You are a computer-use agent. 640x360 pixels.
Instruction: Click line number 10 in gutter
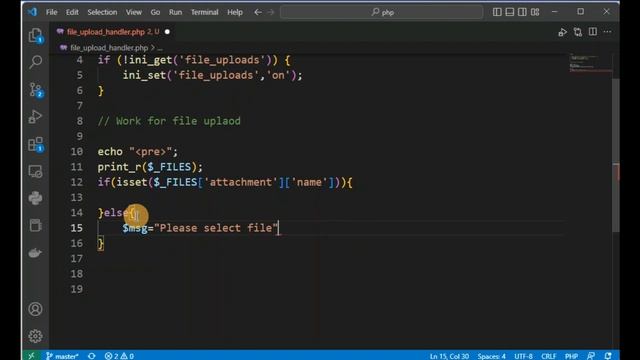click(77, 151)
